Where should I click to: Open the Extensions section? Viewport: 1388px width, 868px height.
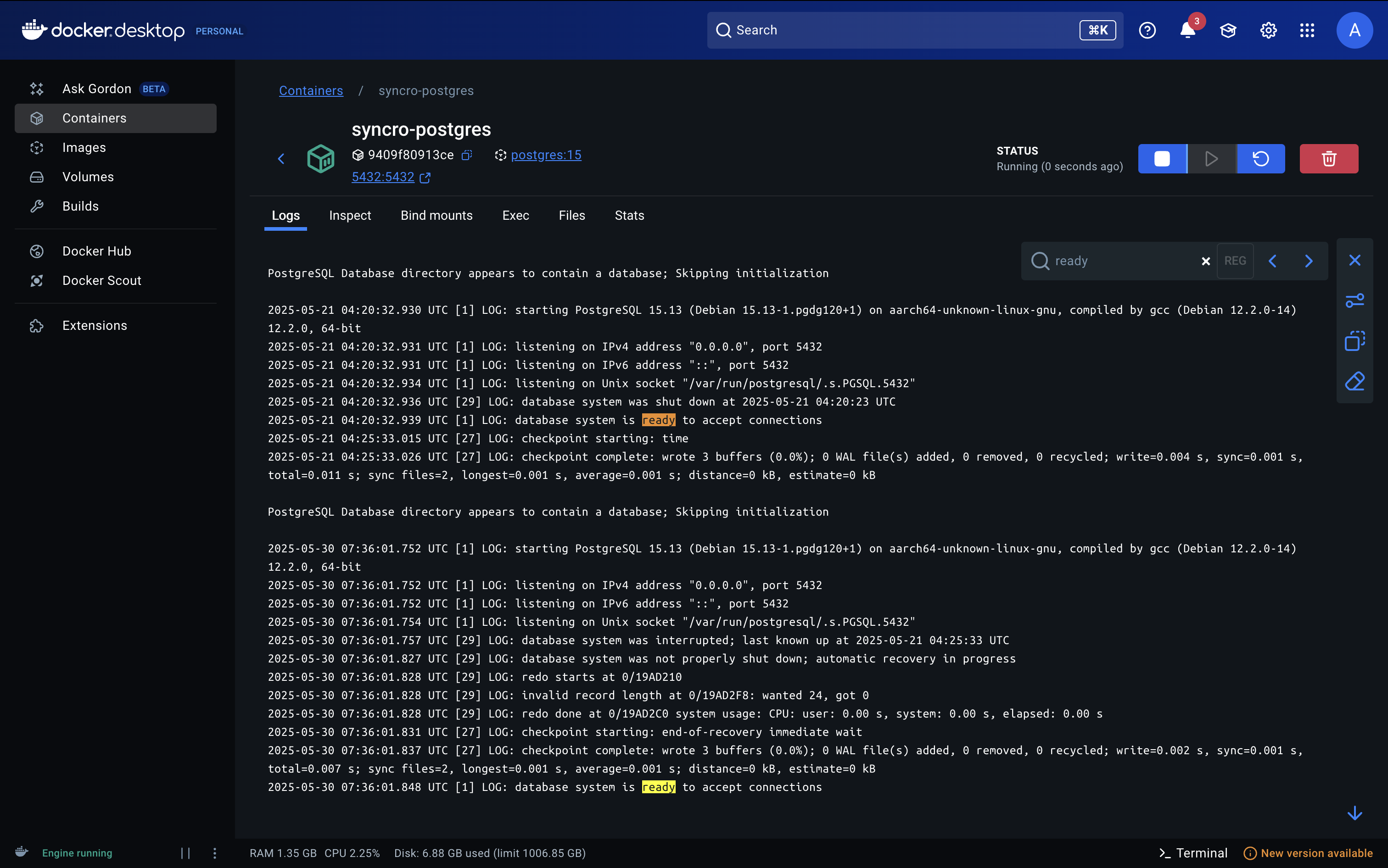[115, 326]
